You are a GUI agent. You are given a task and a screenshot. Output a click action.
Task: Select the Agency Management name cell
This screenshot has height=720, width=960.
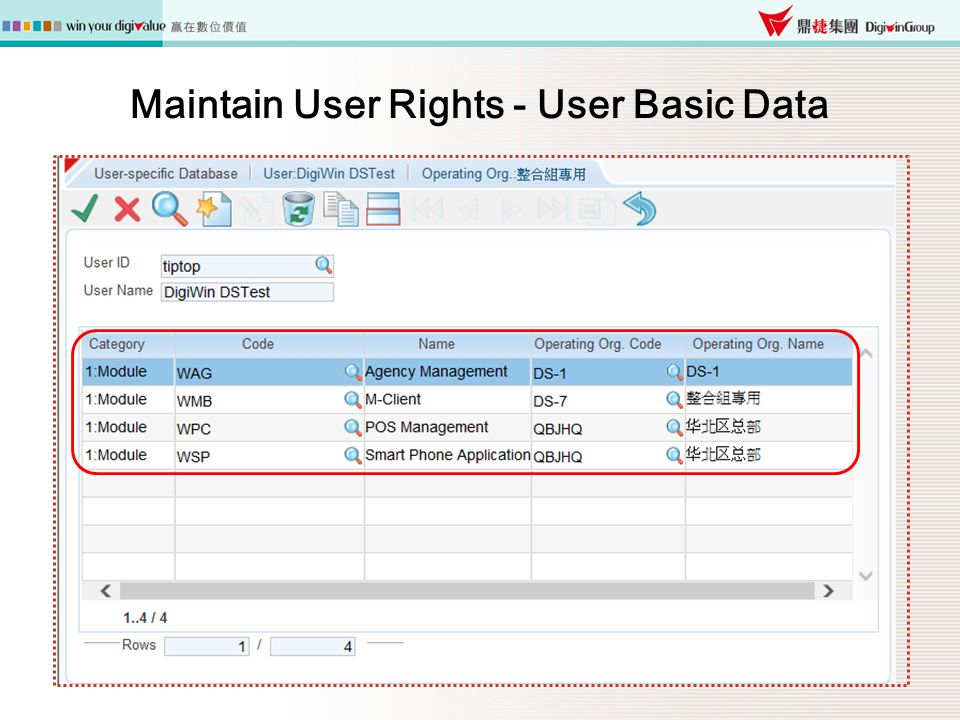click(x=448, y=372)
